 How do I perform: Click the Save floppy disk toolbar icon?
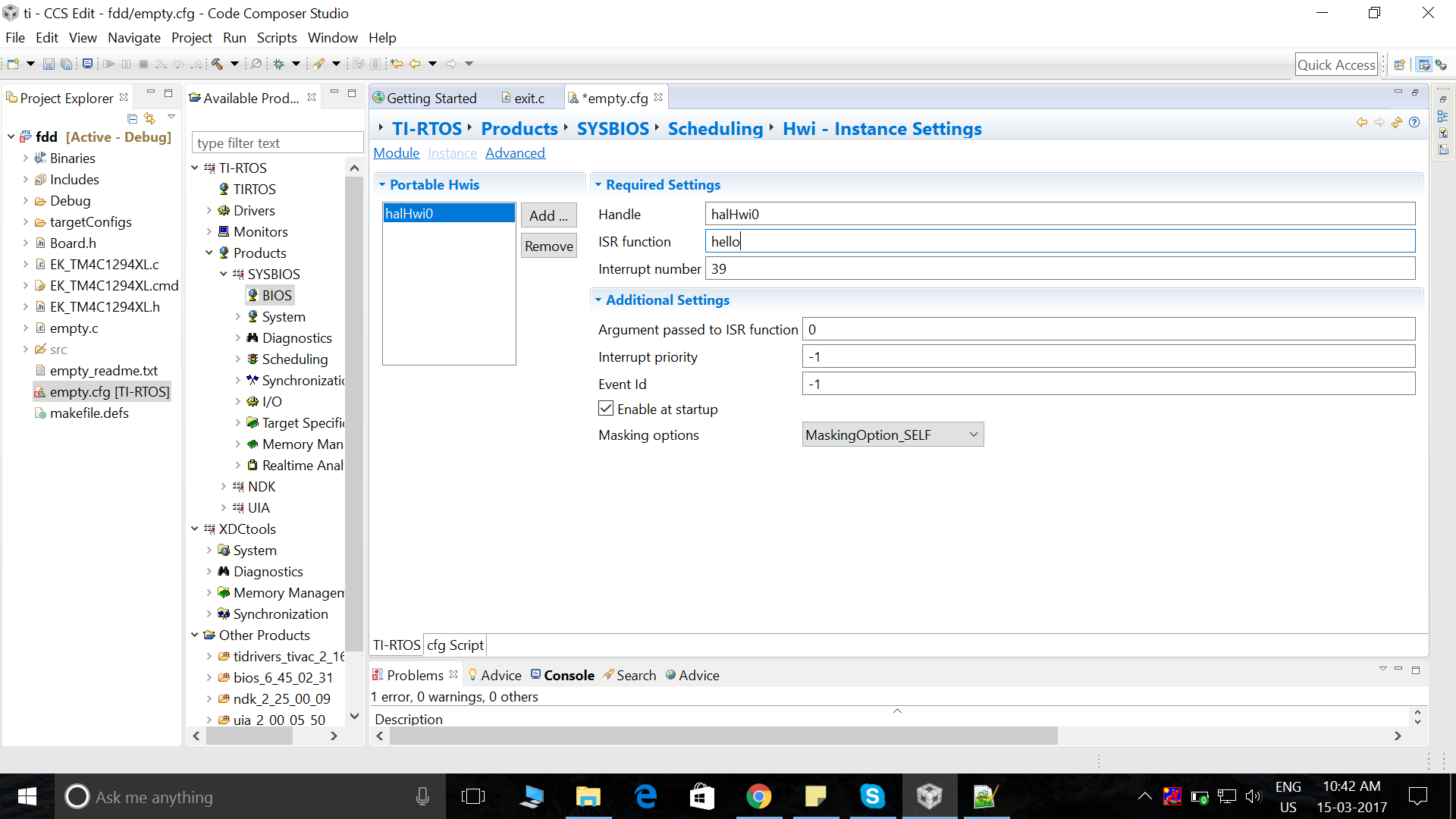click(x=49, y=64)
